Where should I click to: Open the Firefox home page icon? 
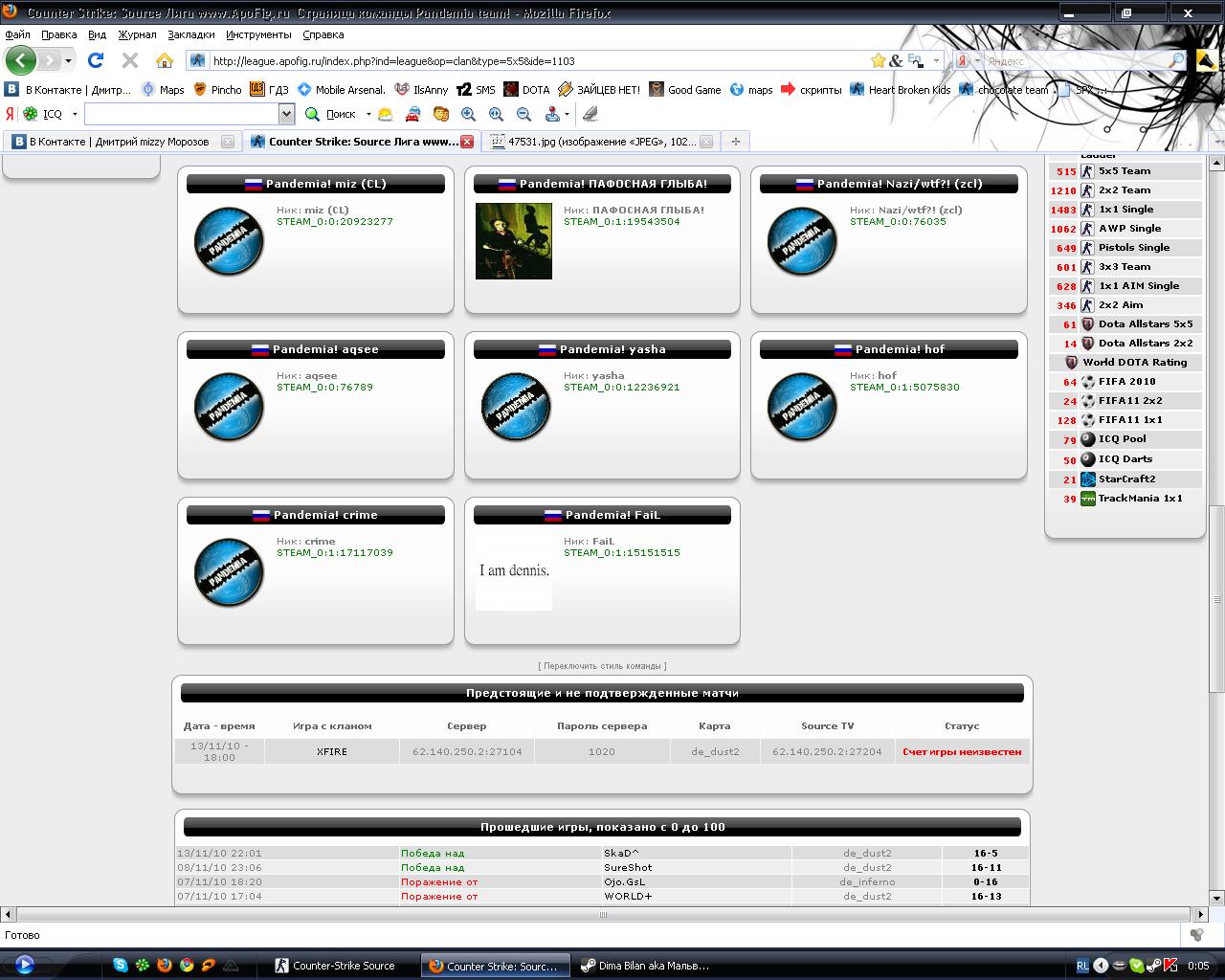point(165,60)
